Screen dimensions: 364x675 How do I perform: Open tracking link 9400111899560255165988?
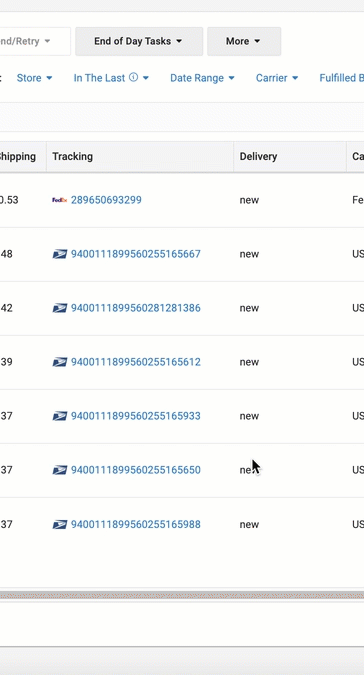click(x=136, y=525)
